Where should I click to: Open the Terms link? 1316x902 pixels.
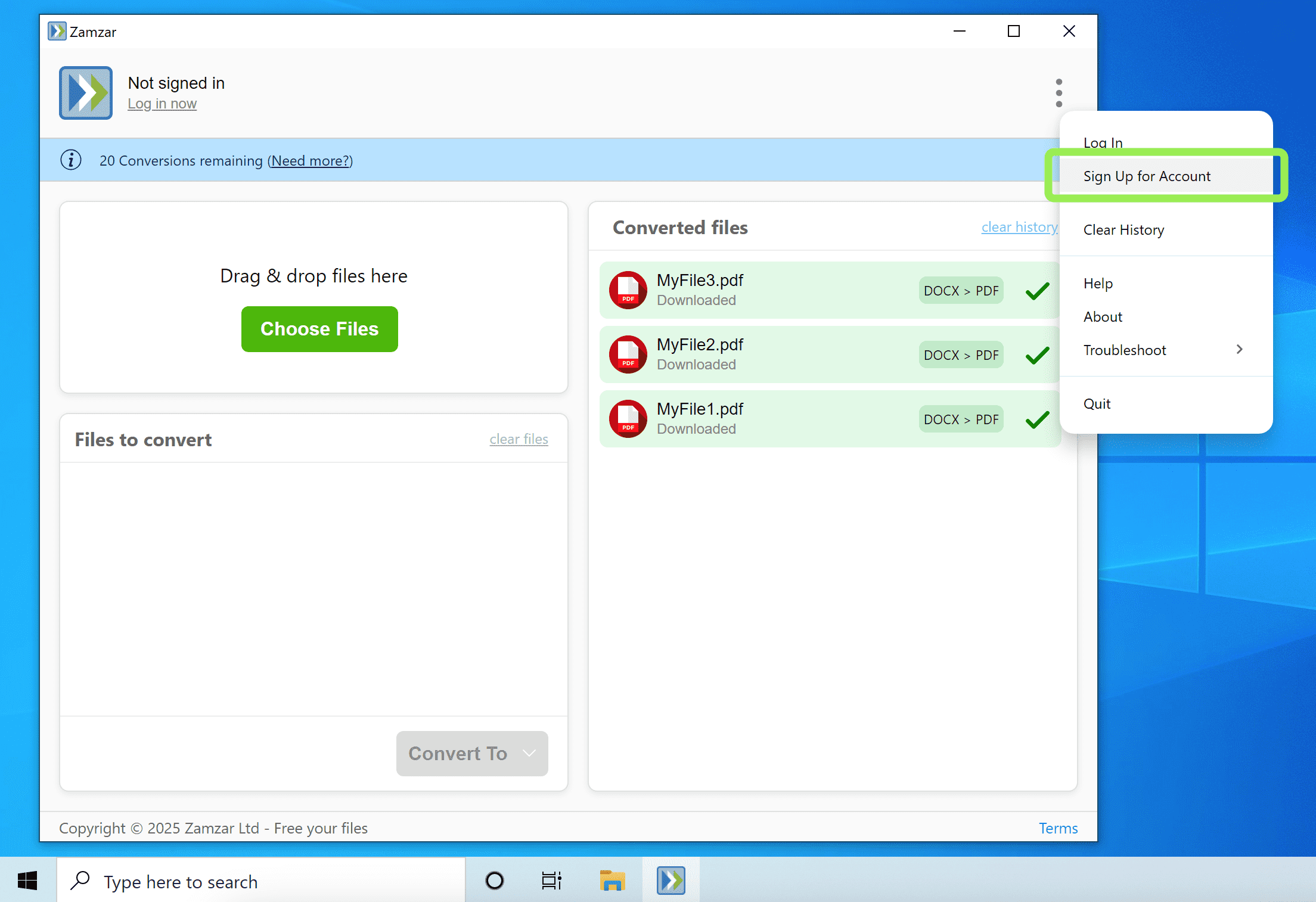[1058, 828]
